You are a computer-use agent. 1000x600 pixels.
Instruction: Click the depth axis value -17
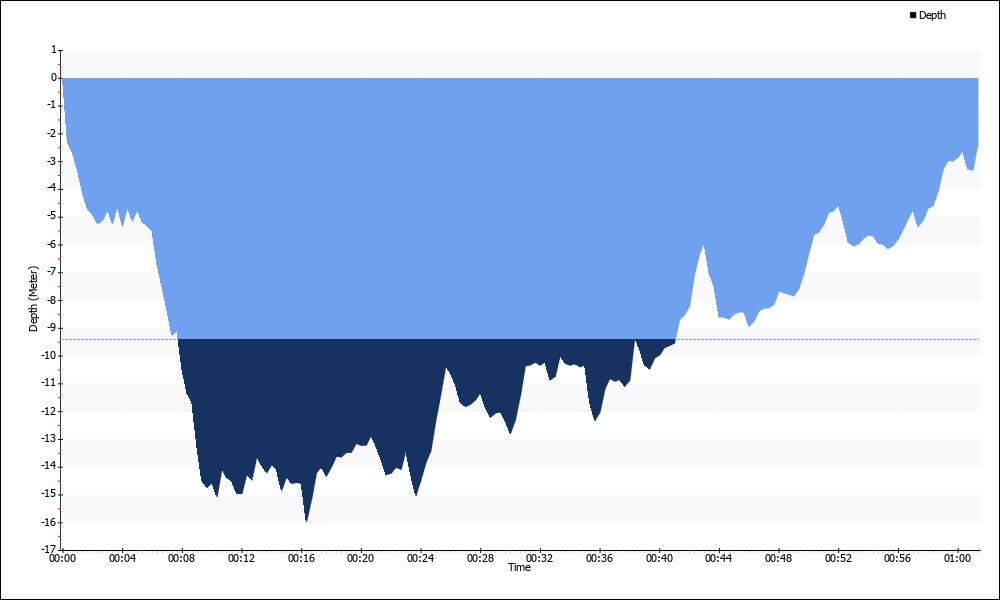click(x=50, y=550)
